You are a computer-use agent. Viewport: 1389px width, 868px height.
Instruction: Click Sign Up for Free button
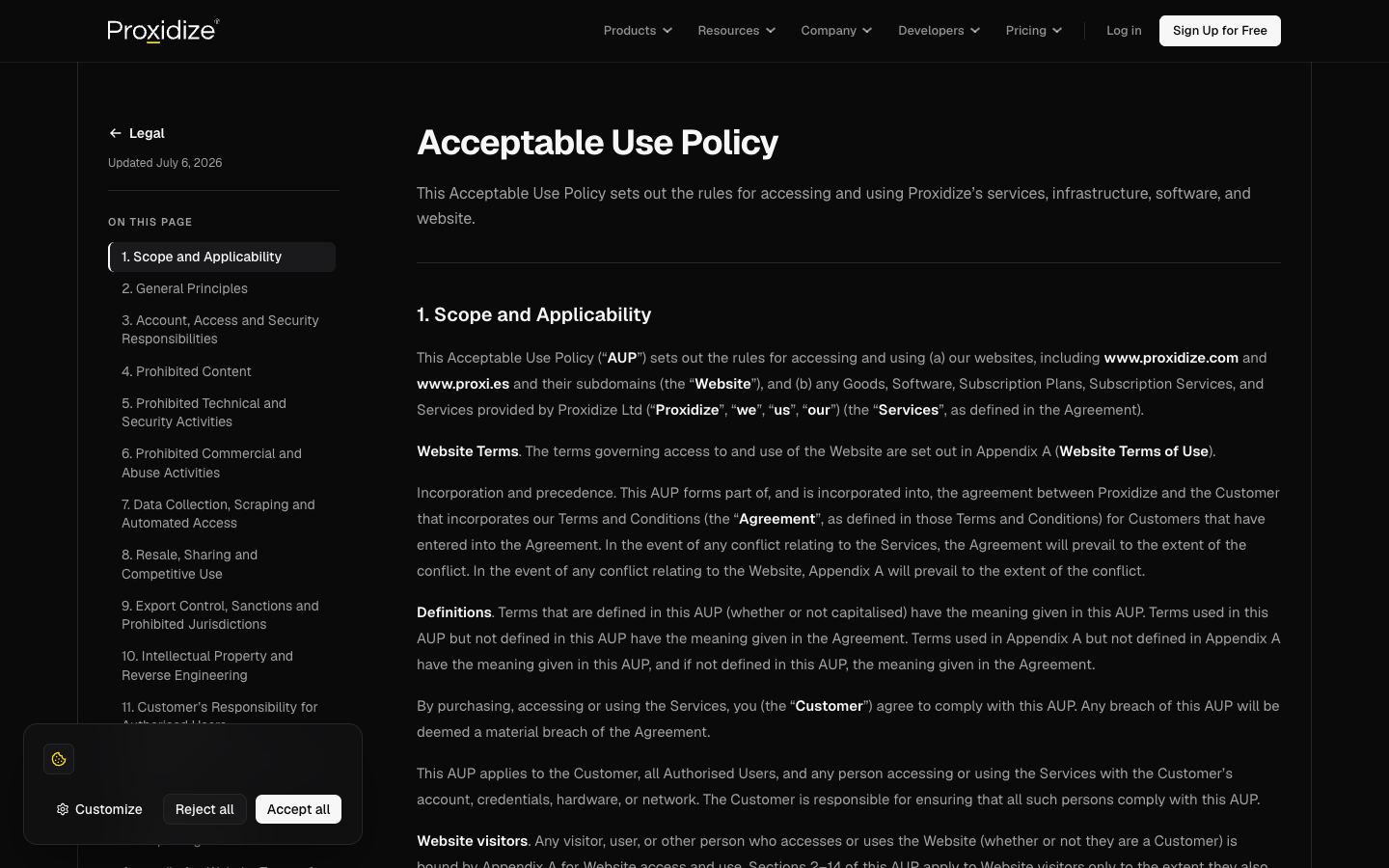[1219, 31]
